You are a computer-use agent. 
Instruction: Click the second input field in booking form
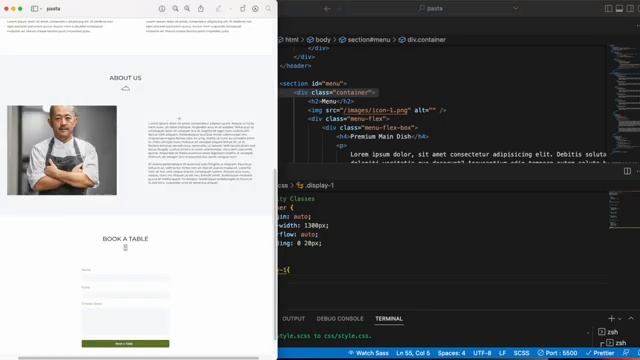click(125, 294)
